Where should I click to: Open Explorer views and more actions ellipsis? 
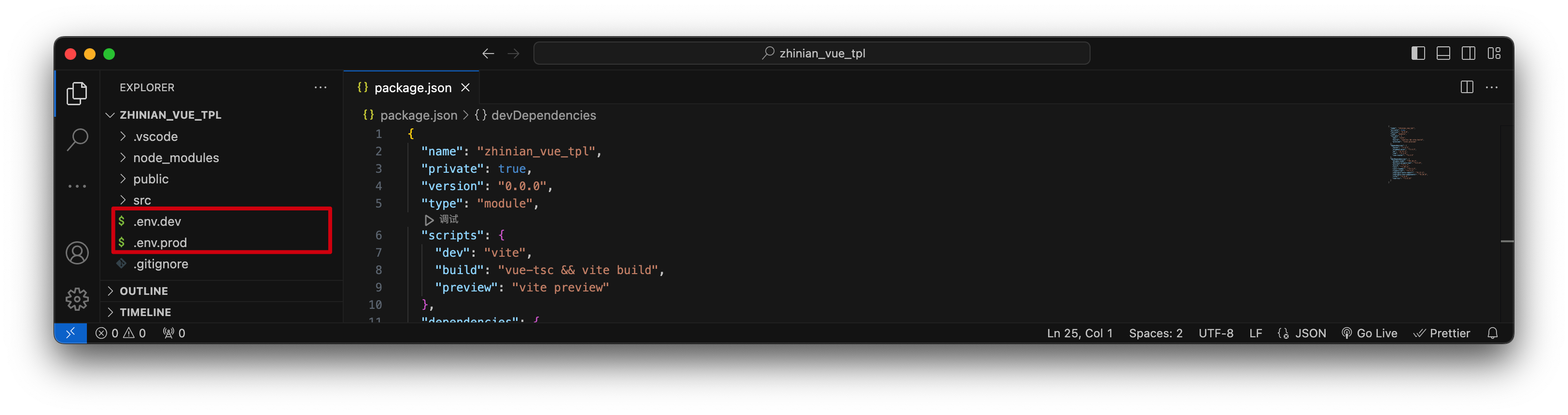coord(320,87)
